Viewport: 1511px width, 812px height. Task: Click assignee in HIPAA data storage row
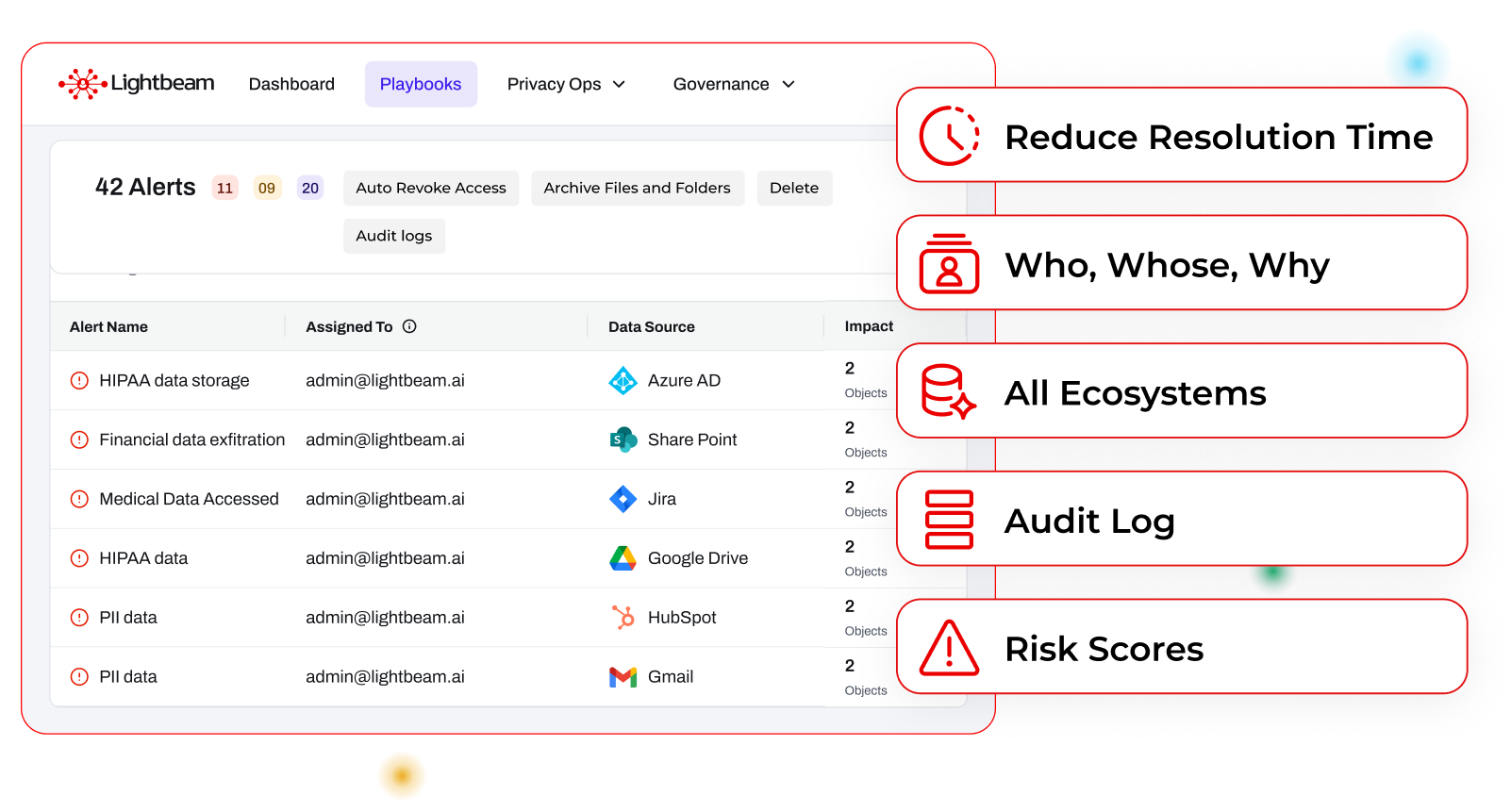[385, 380]
